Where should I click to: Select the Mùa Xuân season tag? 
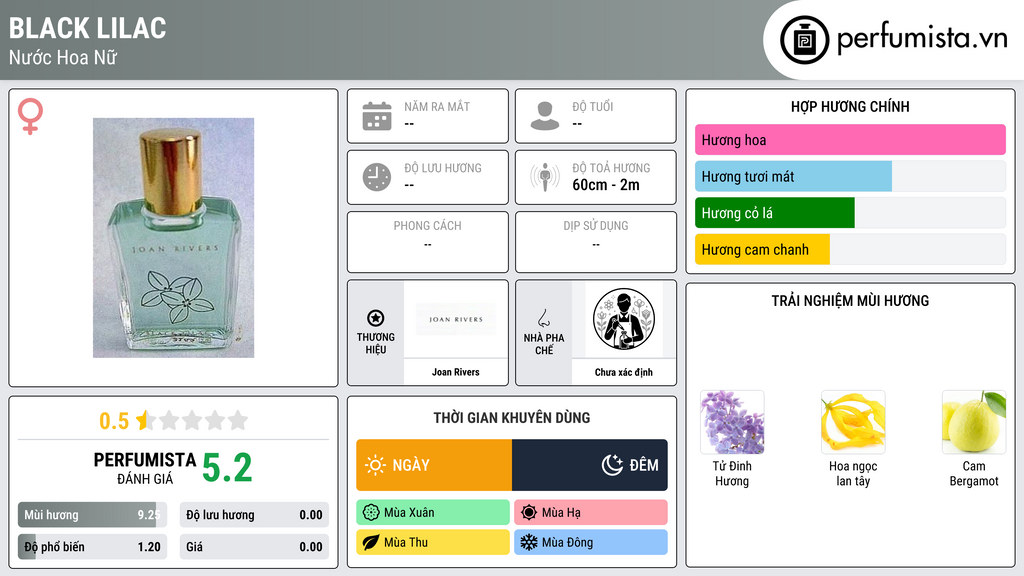pos(433,513)
